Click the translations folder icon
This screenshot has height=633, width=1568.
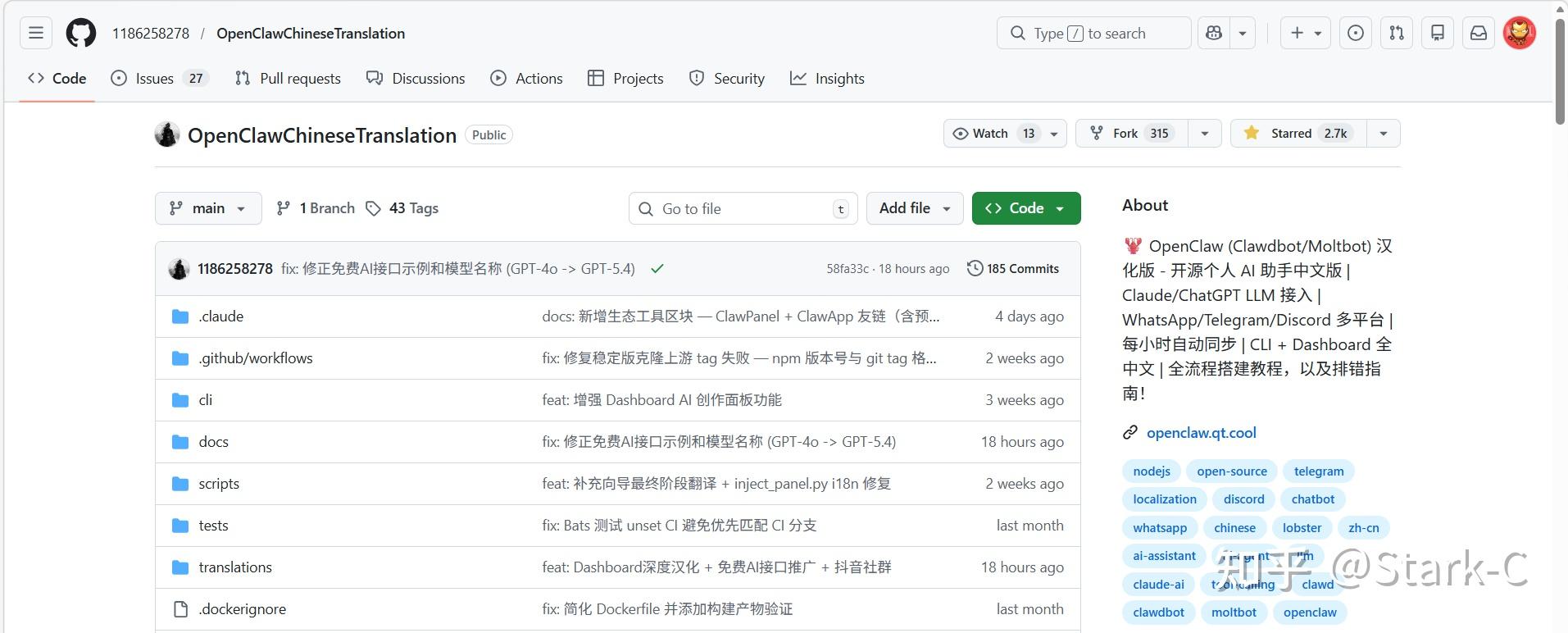pyautogui.click(x=180, y=567)
